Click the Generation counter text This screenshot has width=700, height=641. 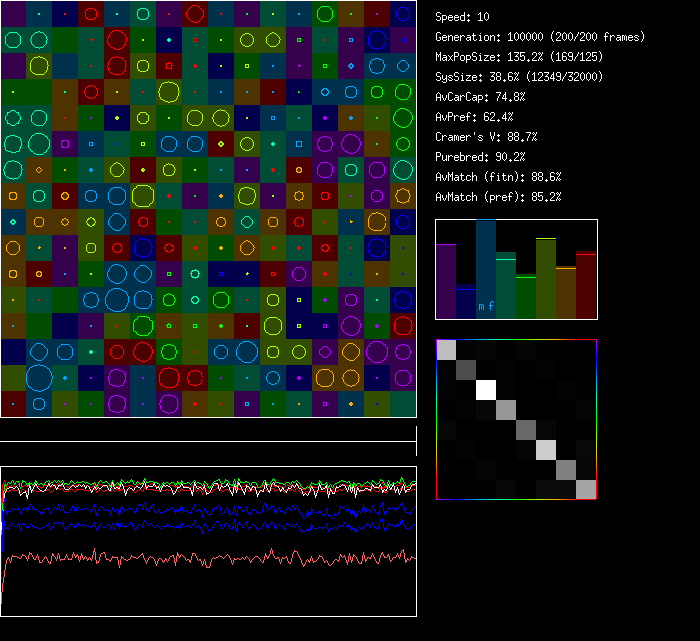coord(540,37)
